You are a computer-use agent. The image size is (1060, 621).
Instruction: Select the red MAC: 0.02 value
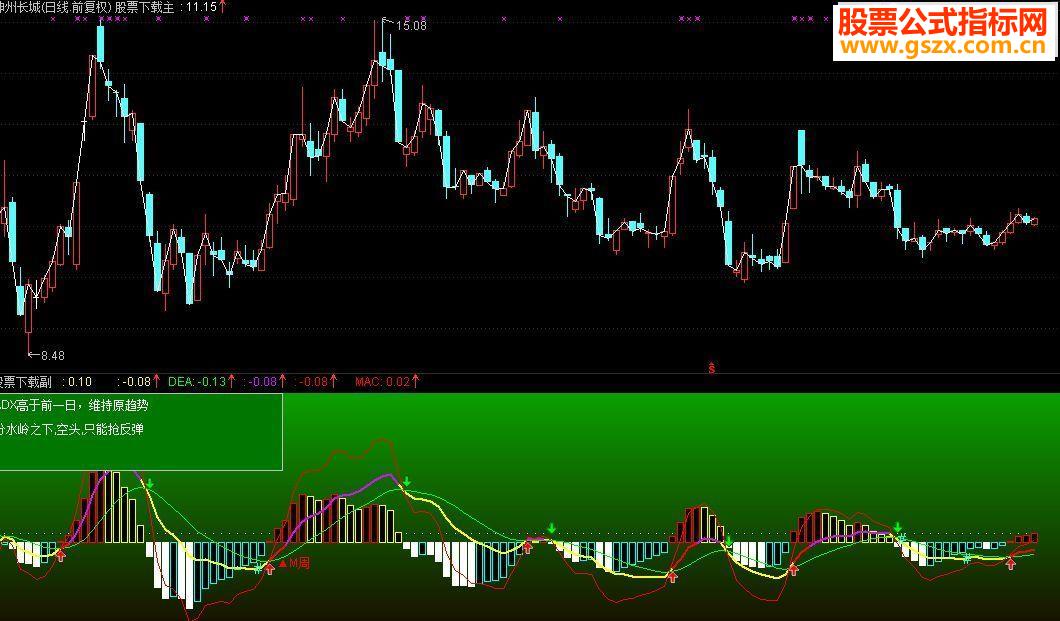pyautogui.click(x=383, y=382)
